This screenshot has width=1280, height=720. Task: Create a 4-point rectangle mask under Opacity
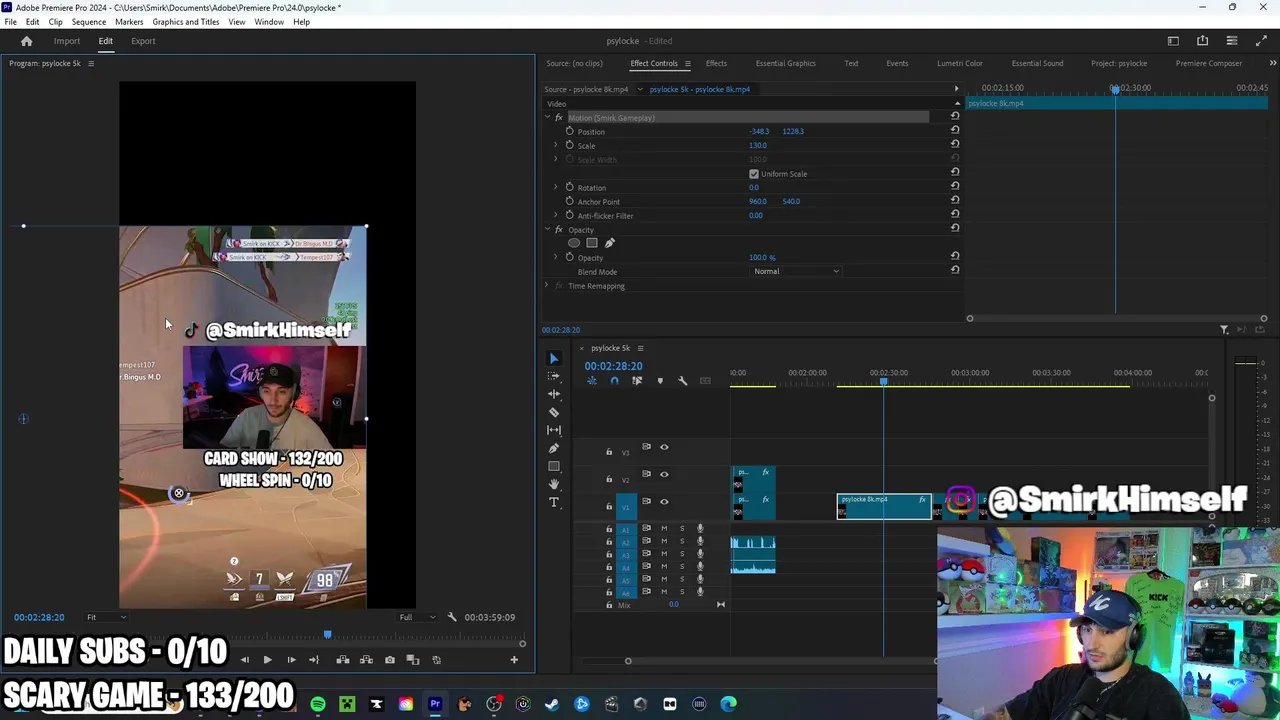click(592, 243)
